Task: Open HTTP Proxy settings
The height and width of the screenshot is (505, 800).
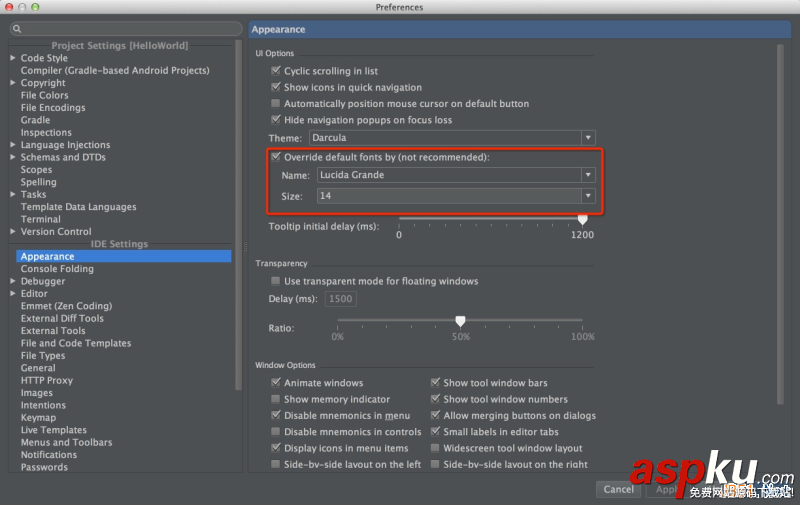Action: (46, 380)
